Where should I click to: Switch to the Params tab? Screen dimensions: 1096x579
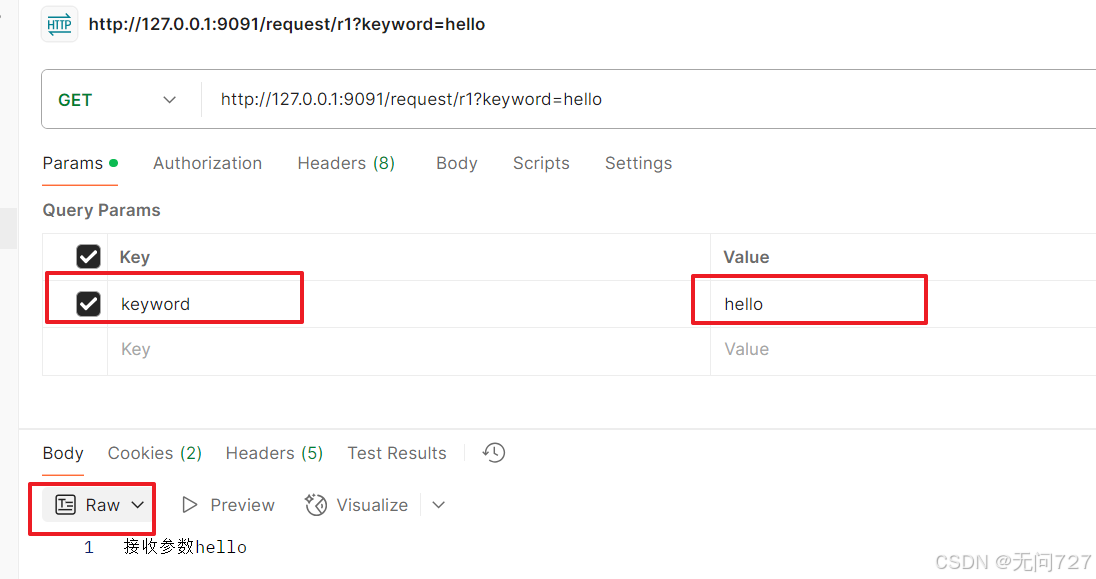80,164
